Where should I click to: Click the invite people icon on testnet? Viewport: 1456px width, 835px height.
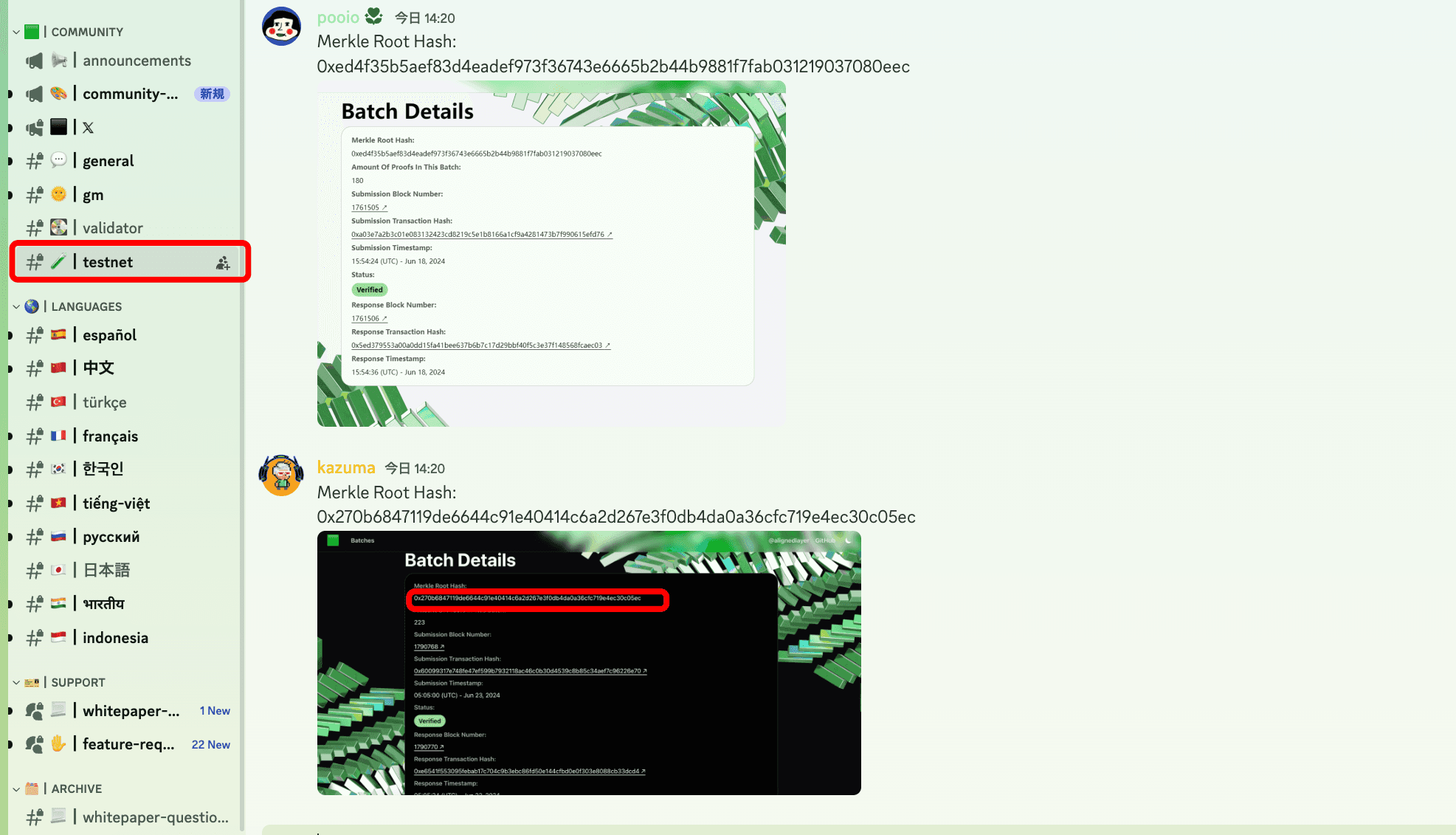tap(223, 263)
